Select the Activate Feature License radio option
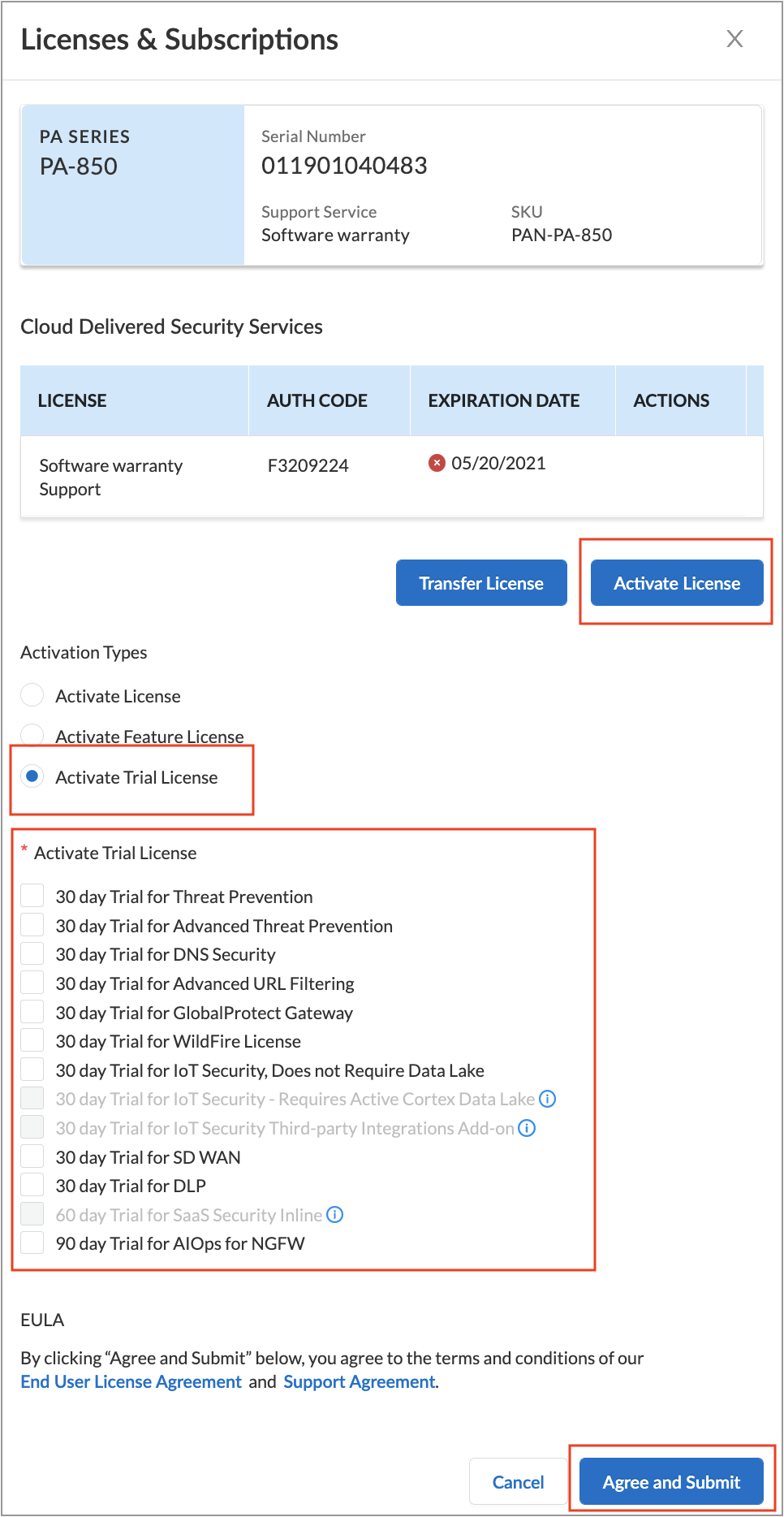Viewport: 784px width, 1517px height. [x=32, y=735]
